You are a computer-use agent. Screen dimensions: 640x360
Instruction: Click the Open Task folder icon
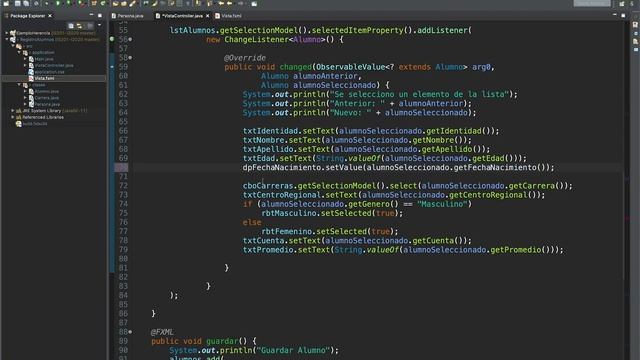click(124, 4)
